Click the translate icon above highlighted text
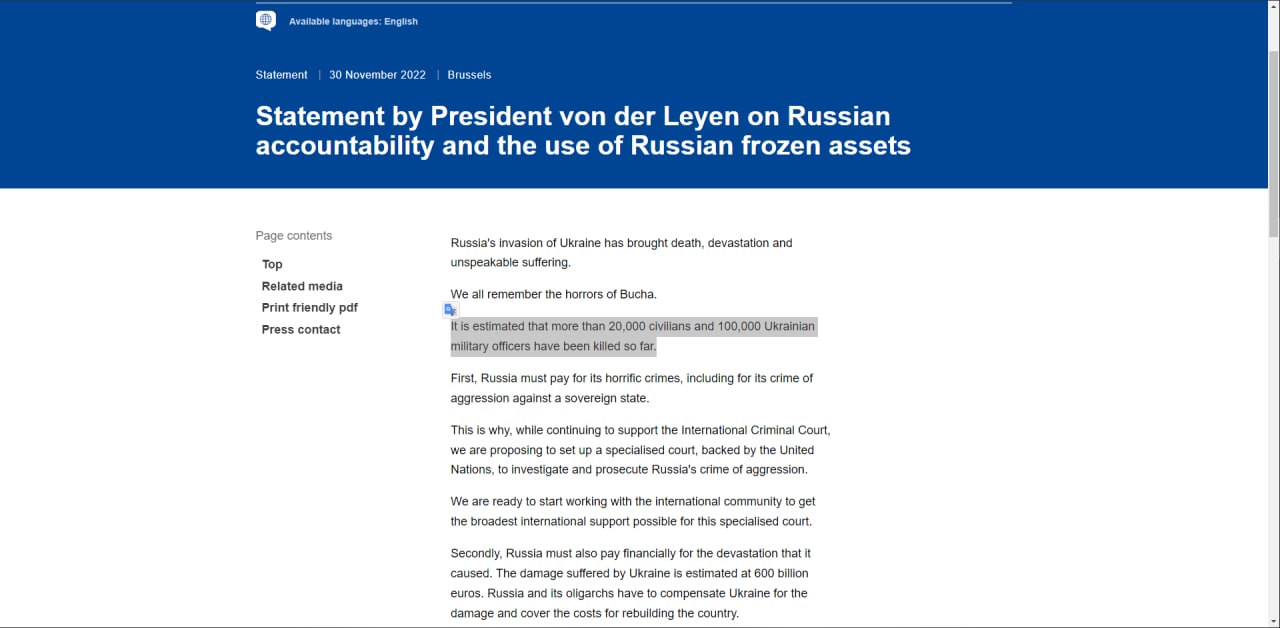 [450, 310]
